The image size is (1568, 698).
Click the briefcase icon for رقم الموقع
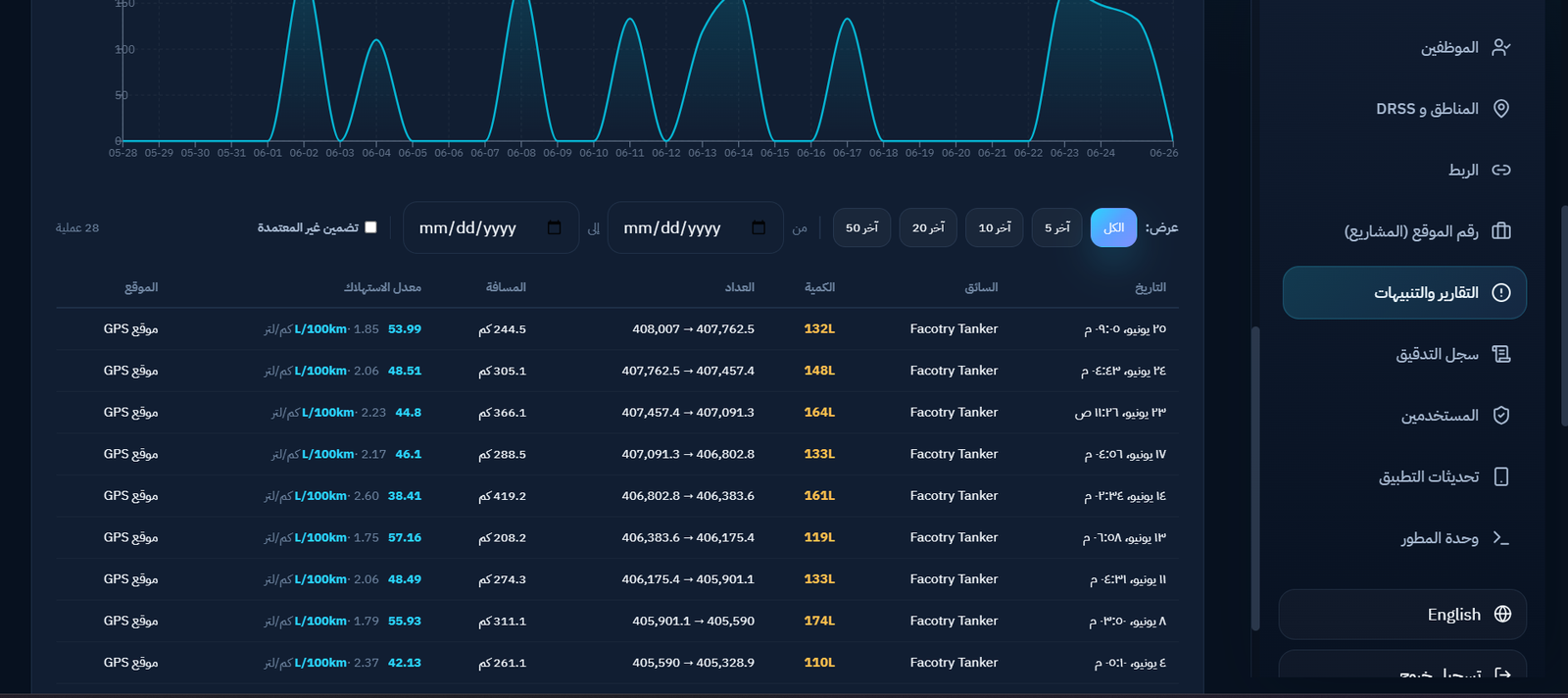(x=1500, y=231)
